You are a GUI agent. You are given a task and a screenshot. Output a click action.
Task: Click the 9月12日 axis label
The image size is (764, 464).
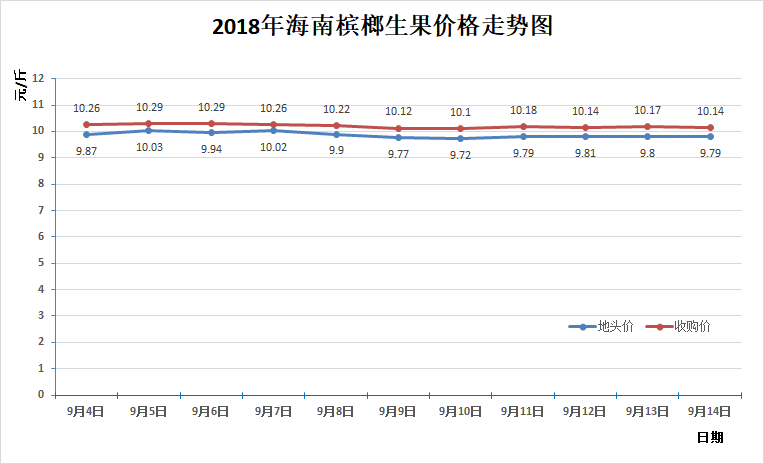(585, 411)
